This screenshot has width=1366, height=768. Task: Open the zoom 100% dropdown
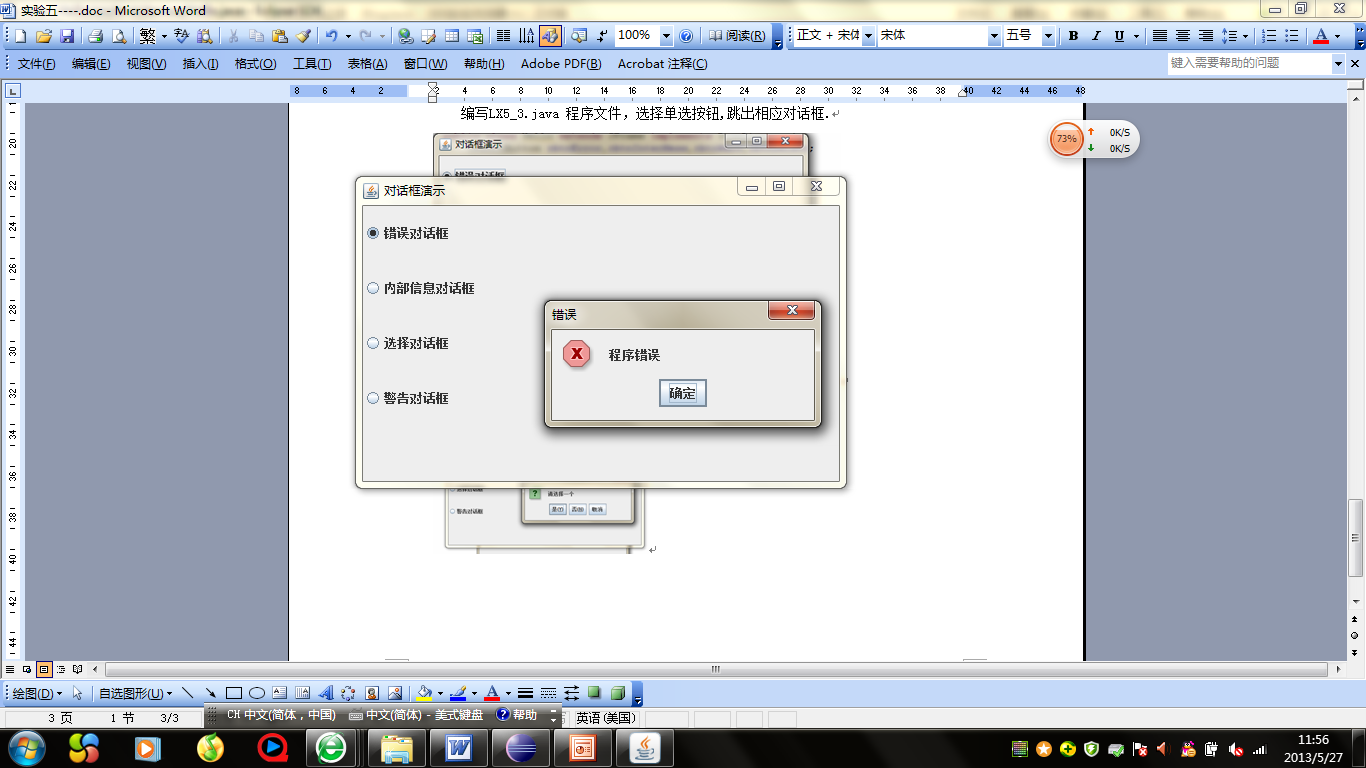click(x=666, y=36)
